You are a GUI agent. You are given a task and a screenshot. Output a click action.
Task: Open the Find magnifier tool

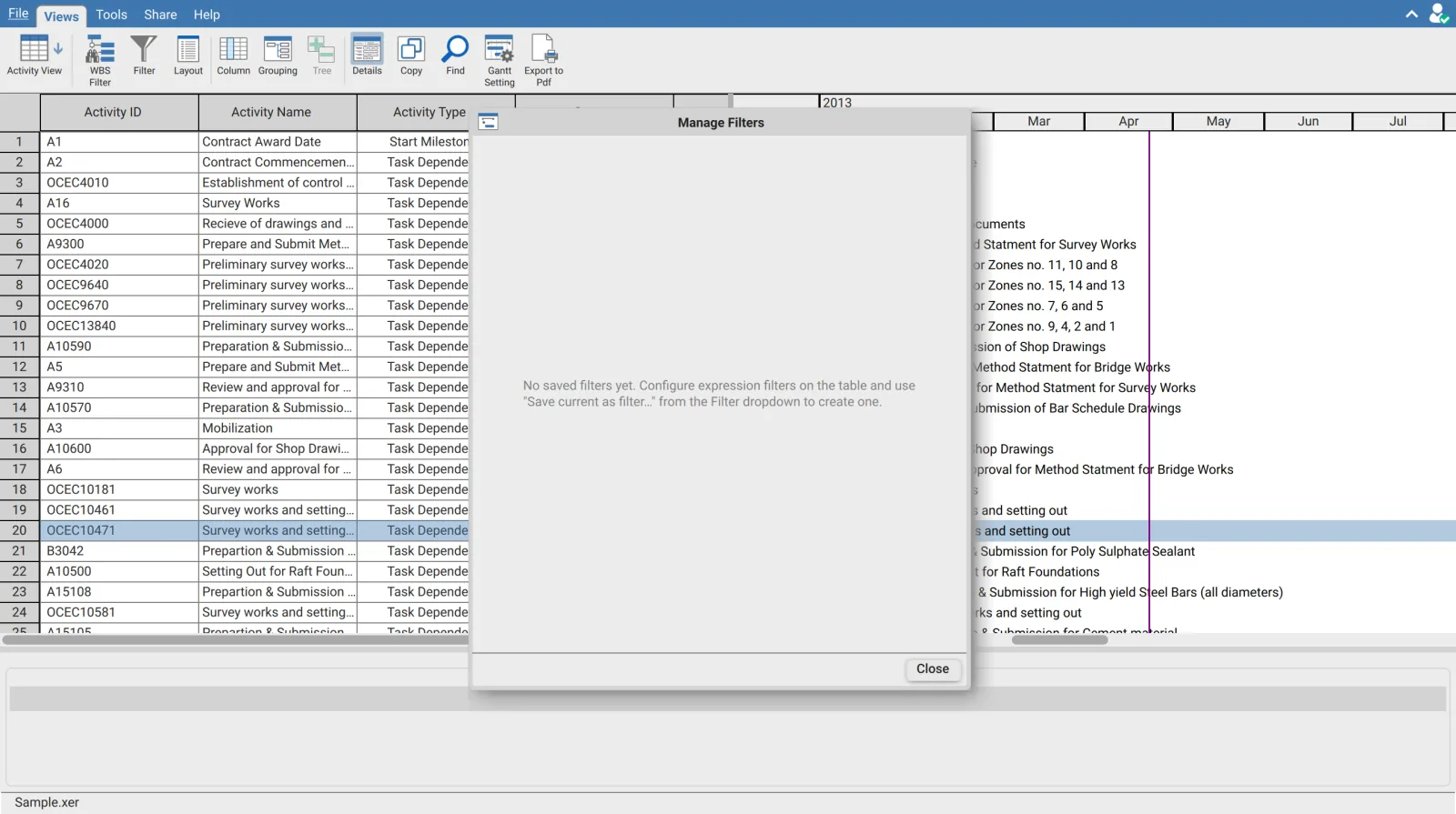pos(455,56)
